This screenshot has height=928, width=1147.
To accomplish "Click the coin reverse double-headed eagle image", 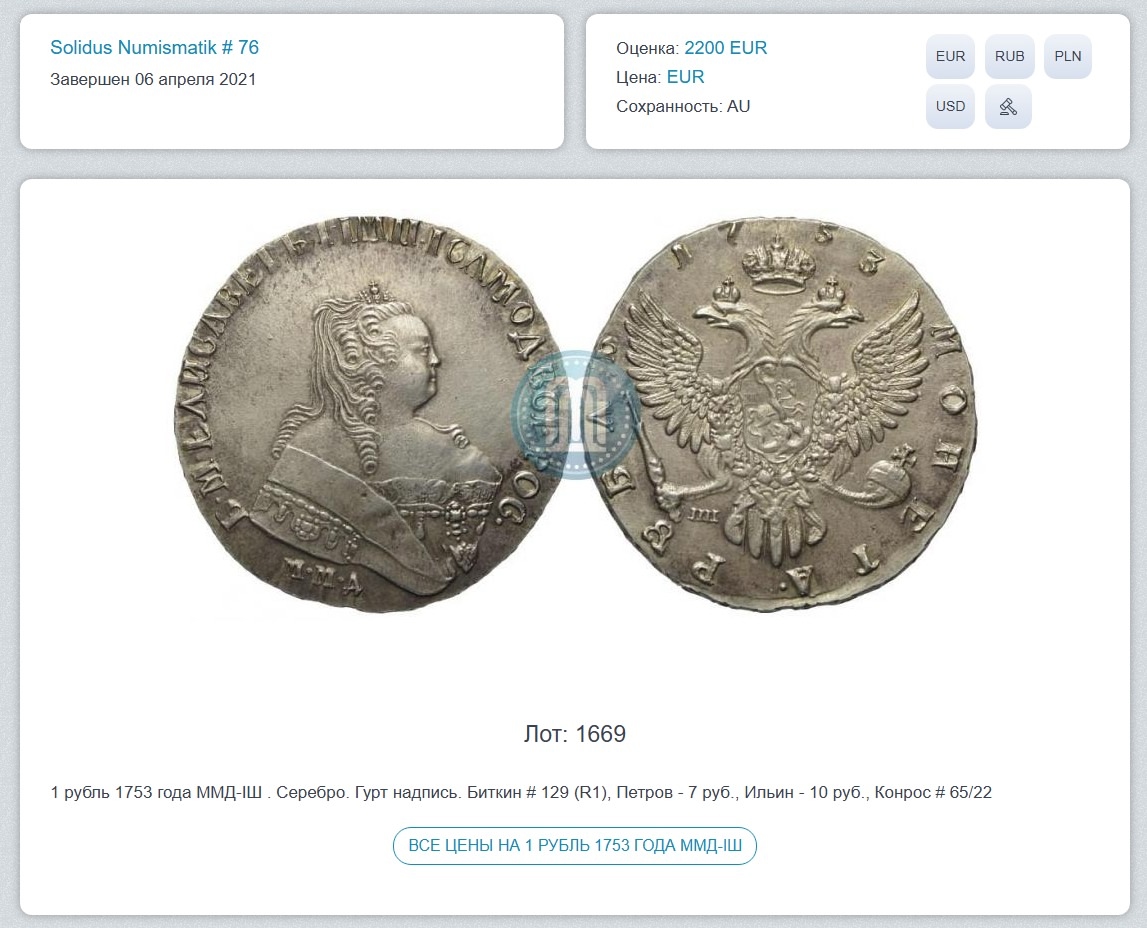I will [x=792, y=415].
